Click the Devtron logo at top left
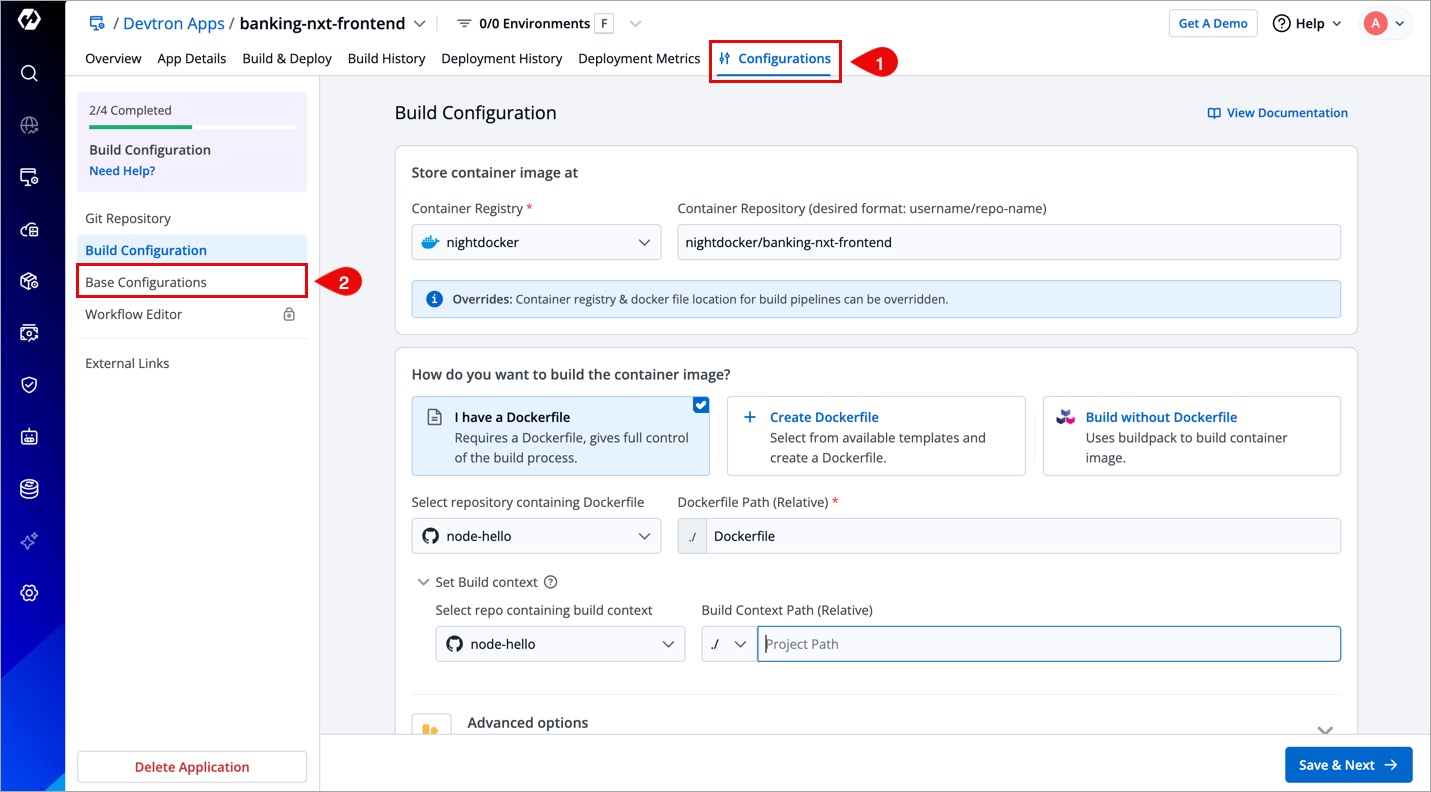The height and width of the screenshot is (792, 1431). click(29, 21)
